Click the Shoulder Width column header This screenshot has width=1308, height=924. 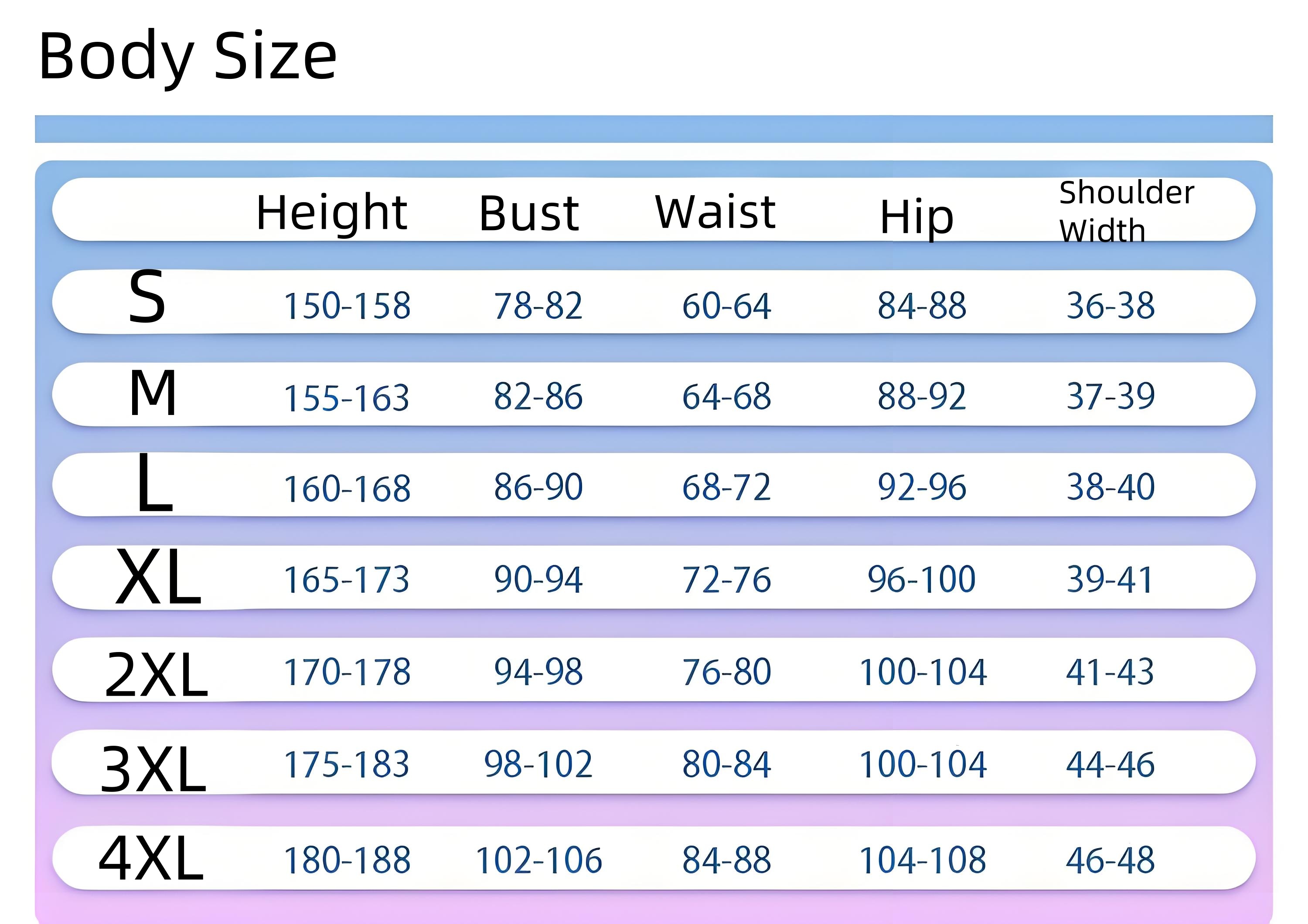point(1126,211)
